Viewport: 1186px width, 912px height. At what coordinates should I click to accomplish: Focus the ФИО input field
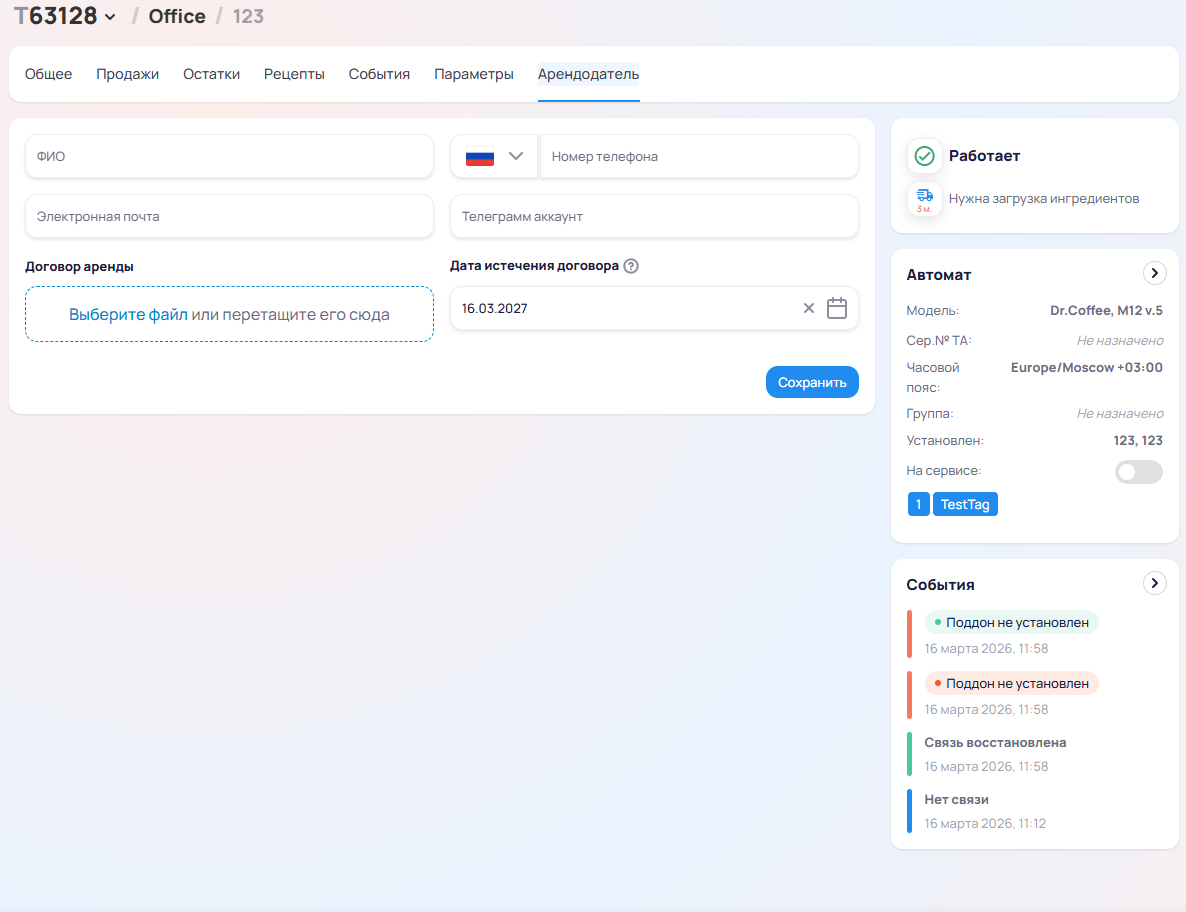pyautogui.click(x=229, y=157)
